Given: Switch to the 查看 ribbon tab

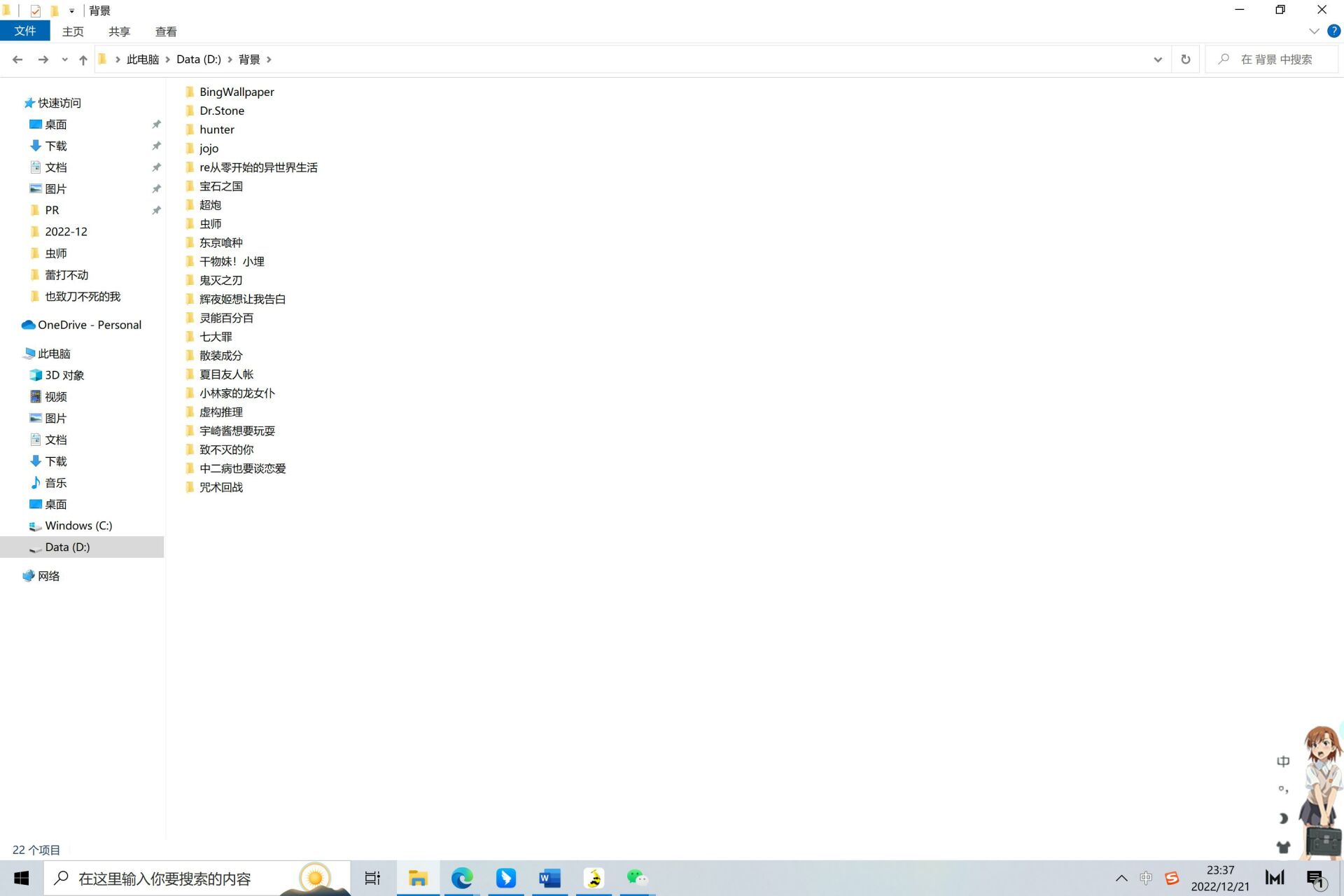Looking at the screenshot, I should 166,31.
